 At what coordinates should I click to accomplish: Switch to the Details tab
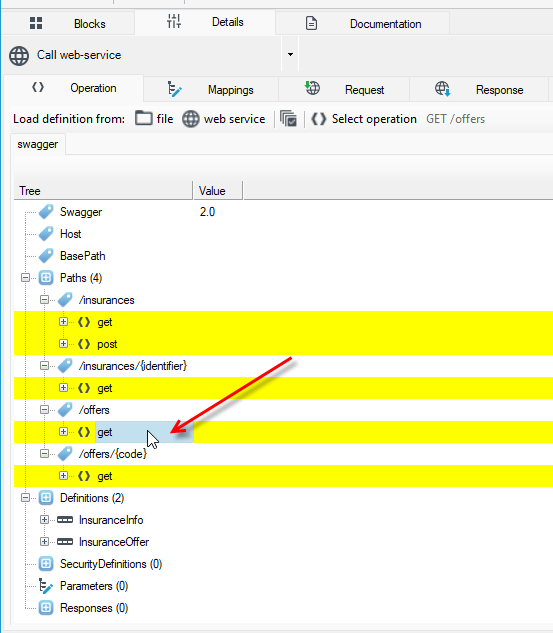pos(205,22)
